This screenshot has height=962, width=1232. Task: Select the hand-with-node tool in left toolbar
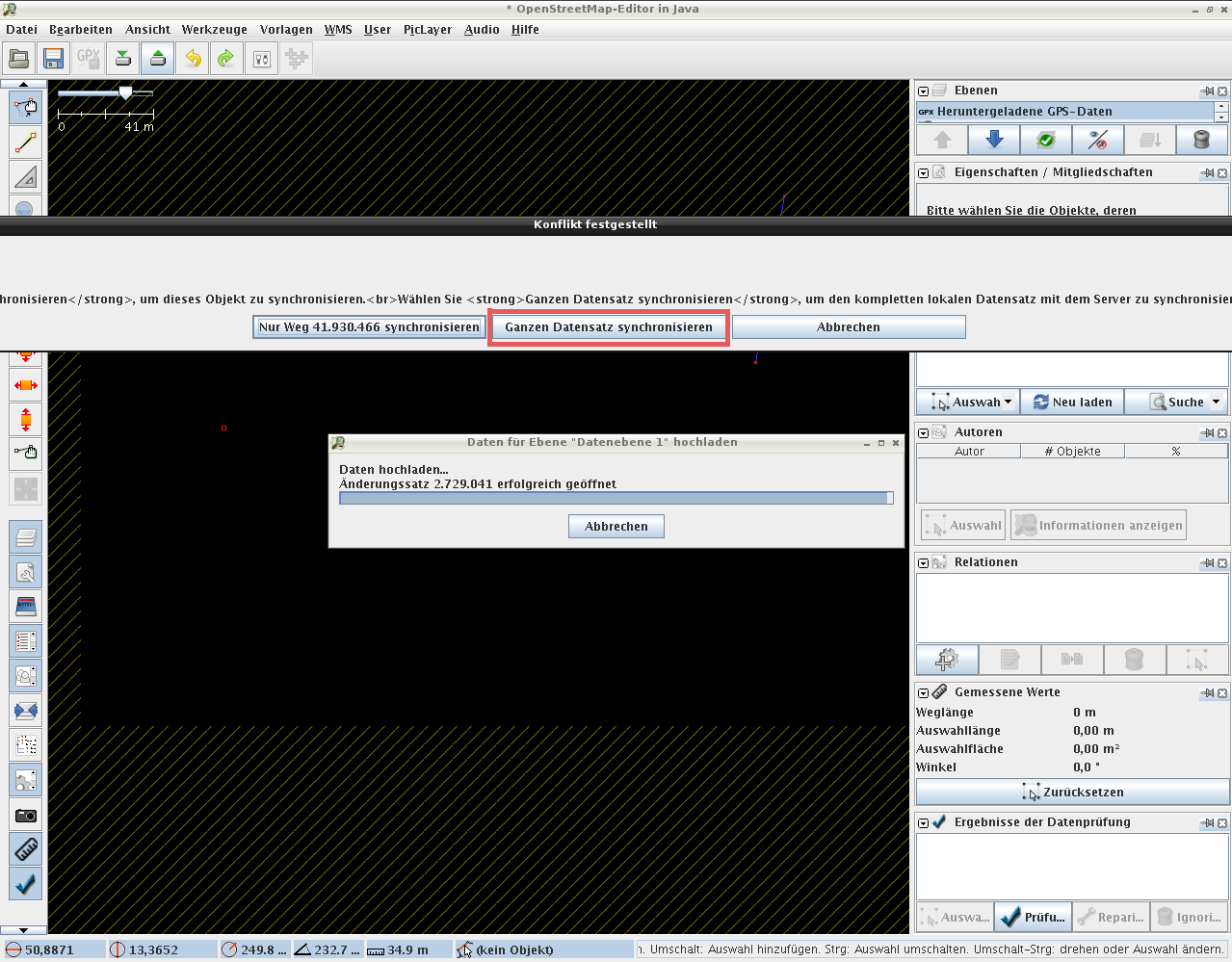point(26,454)
